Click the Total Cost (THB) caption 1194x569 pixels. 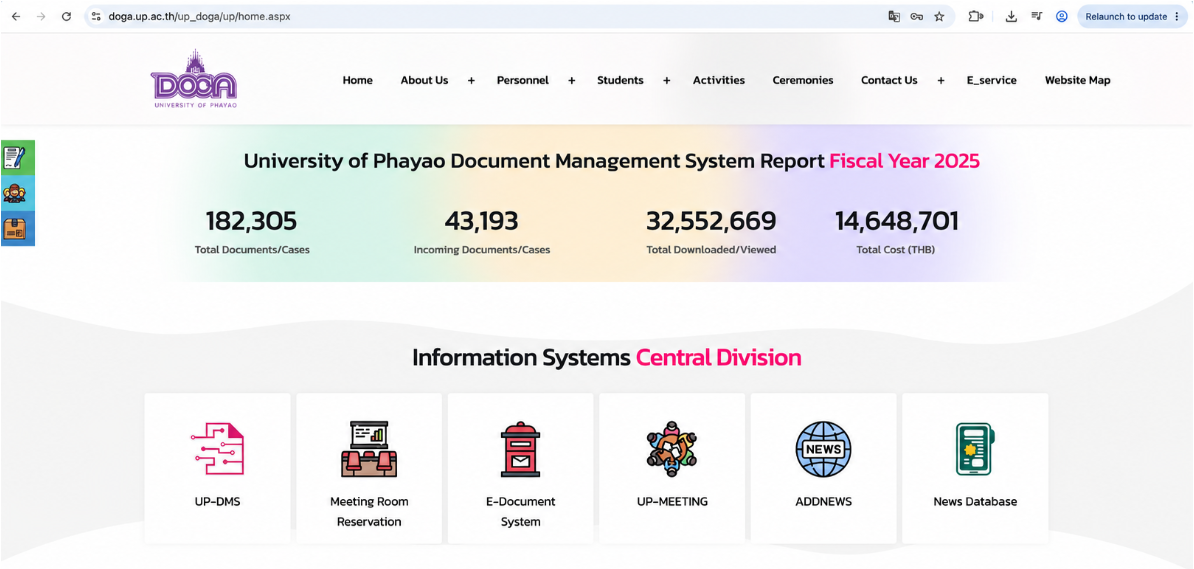(897, 249)
